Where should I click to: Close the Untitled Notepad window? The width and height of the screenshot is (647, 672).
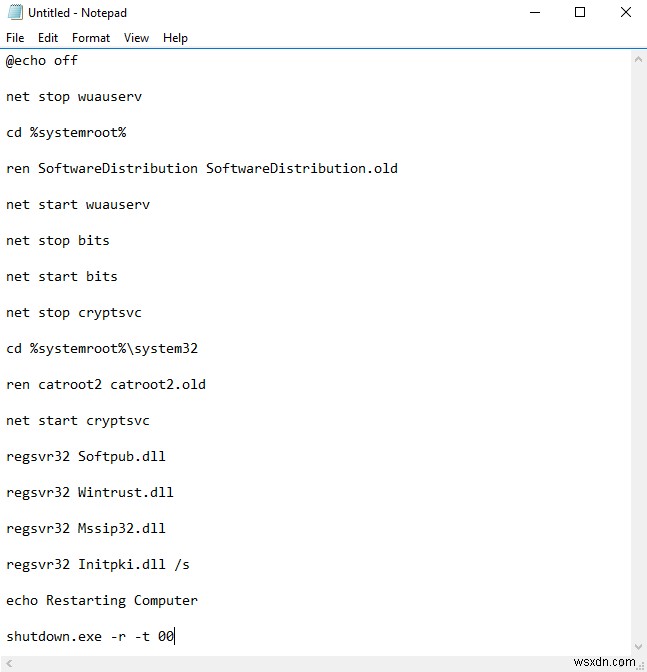[627, 13]
